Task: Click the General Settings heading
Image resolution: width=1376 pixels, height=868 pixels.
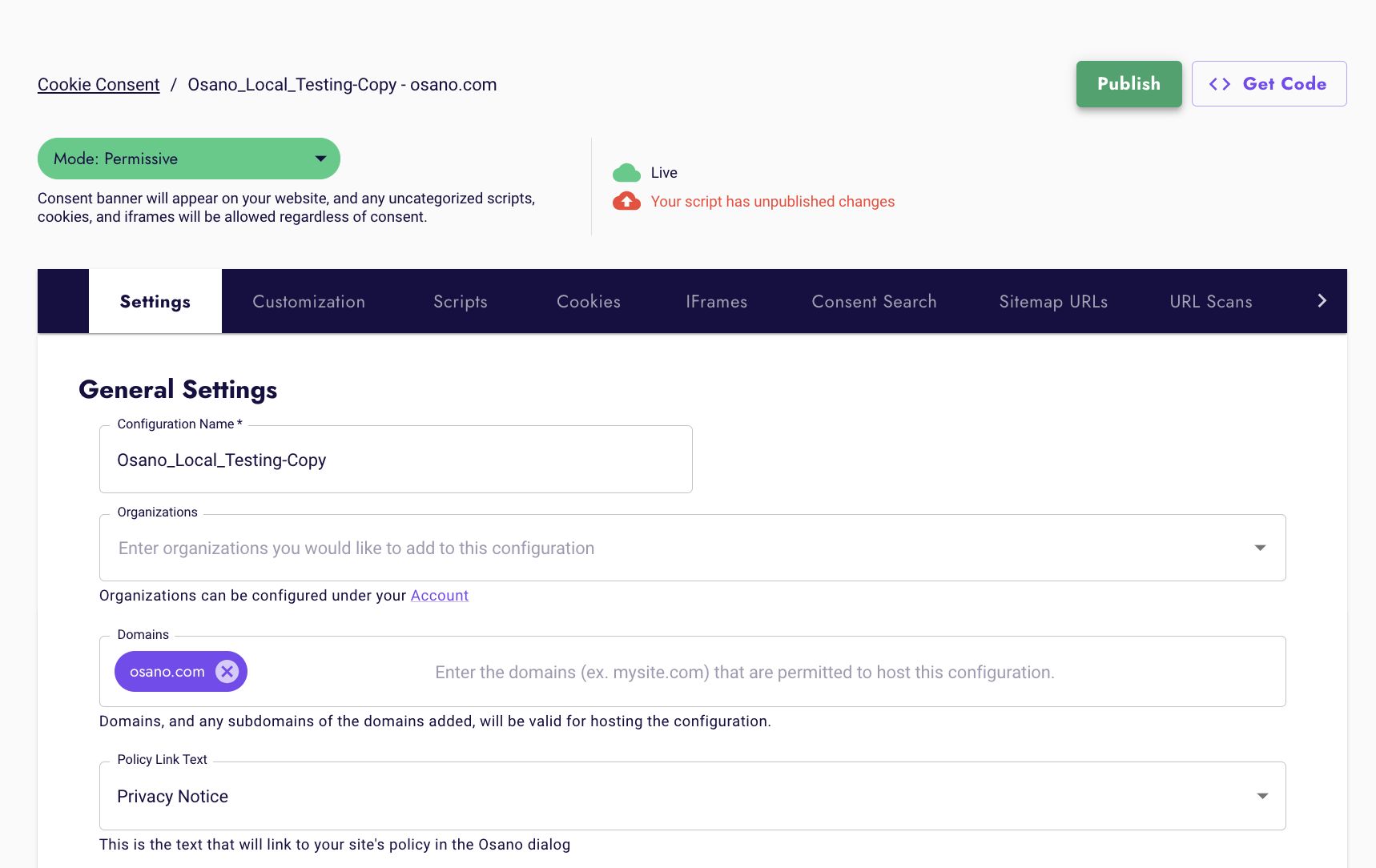Action: point(178,390)
